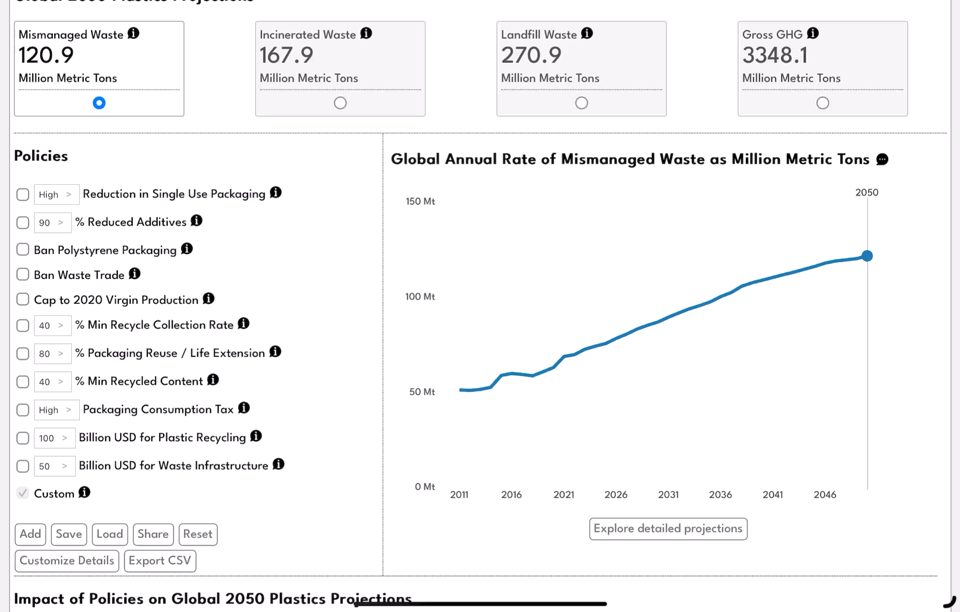960x612 pixels.
Task: Open the 100 Billion USD Plastic Recycling selector
Action: click(55, 437)
